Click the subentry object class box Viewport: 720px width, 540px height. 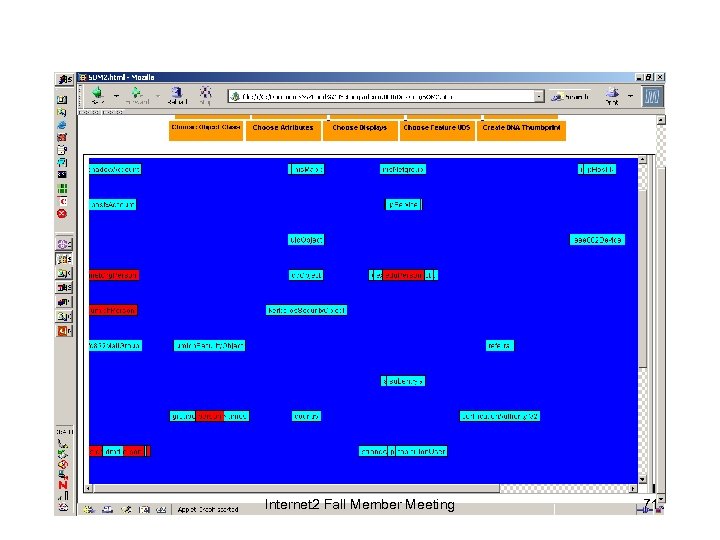click(405, 381)
